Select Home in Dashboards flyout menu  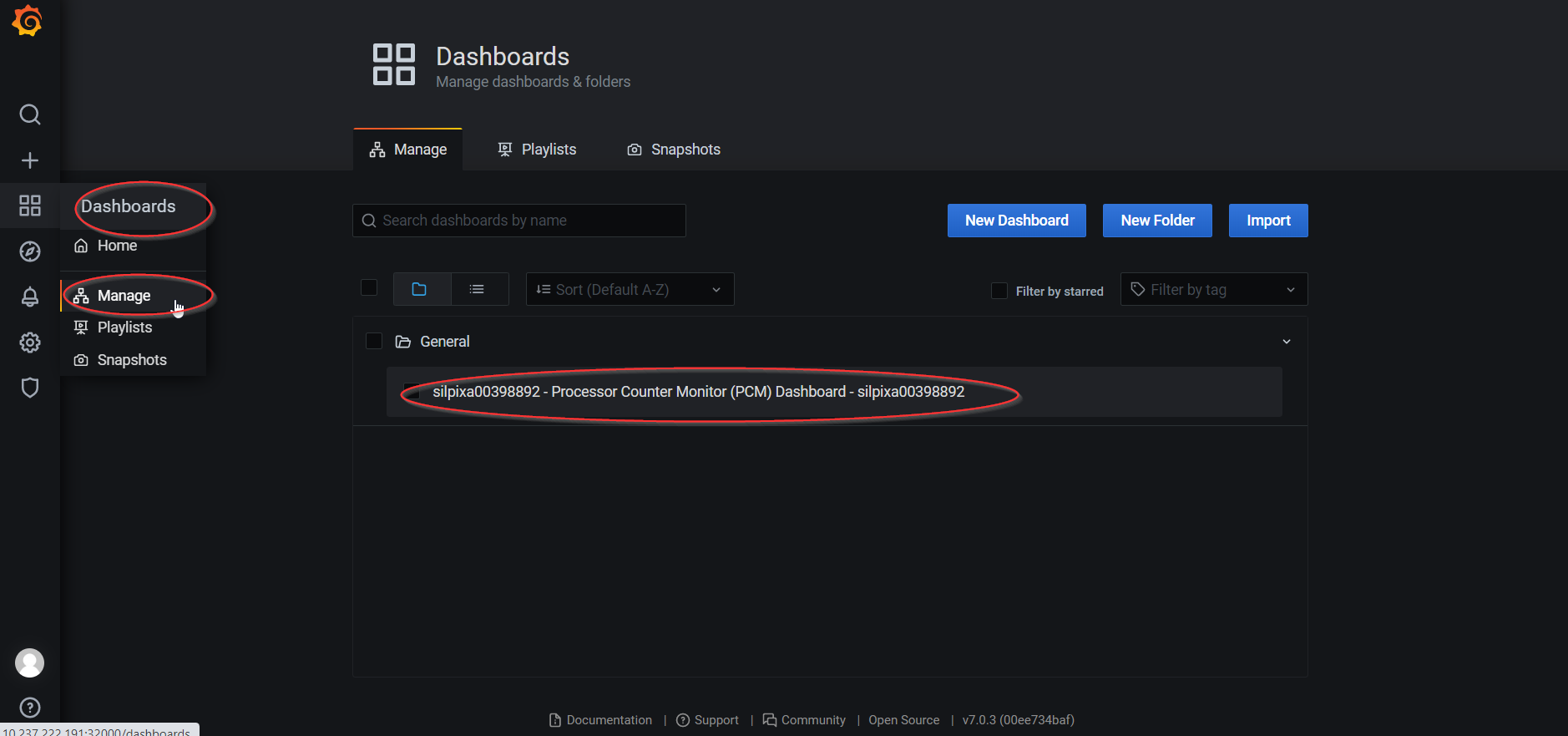pyautogui.click(x=134, y=246)
